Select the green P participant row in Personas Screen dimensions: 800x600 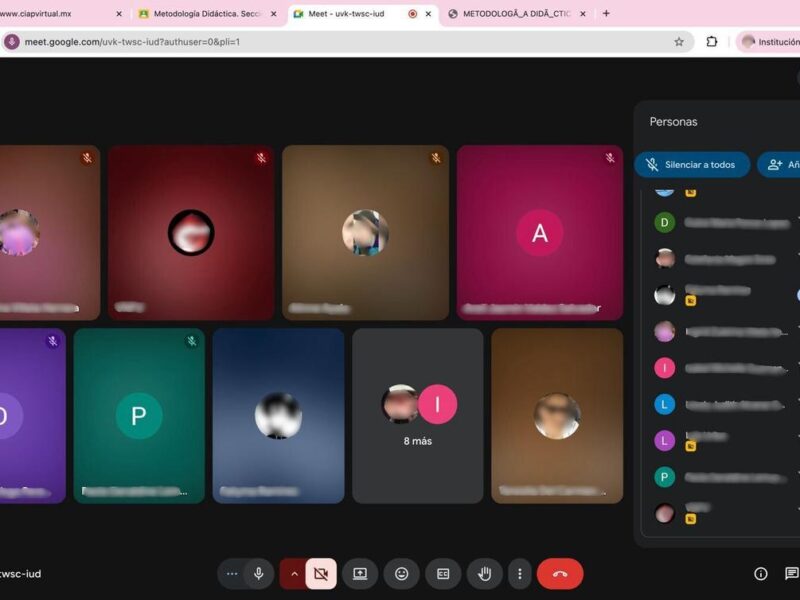[723, 477]
